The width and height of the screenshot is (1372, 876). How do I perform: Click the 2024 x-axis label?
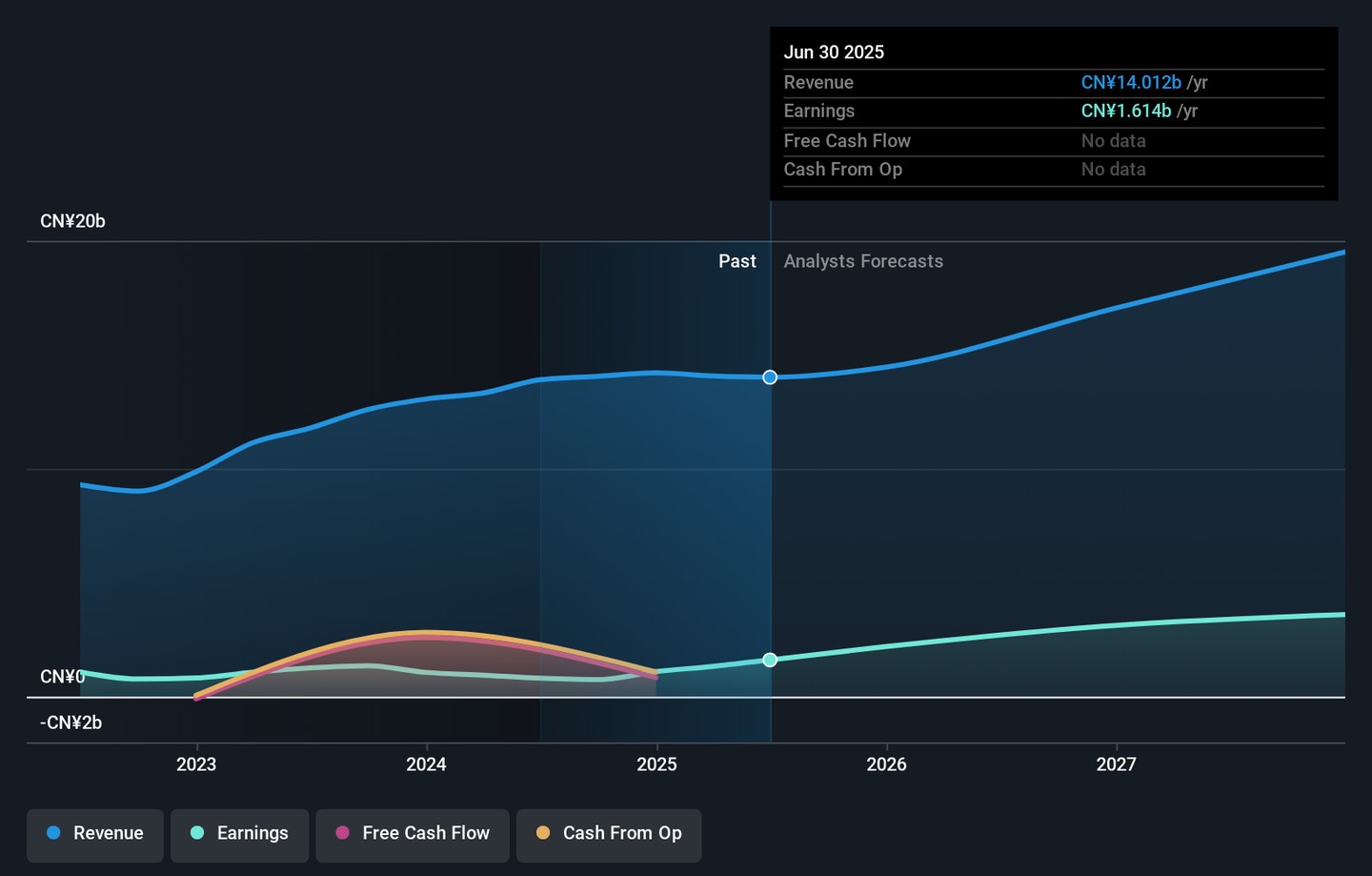[426, 764]
